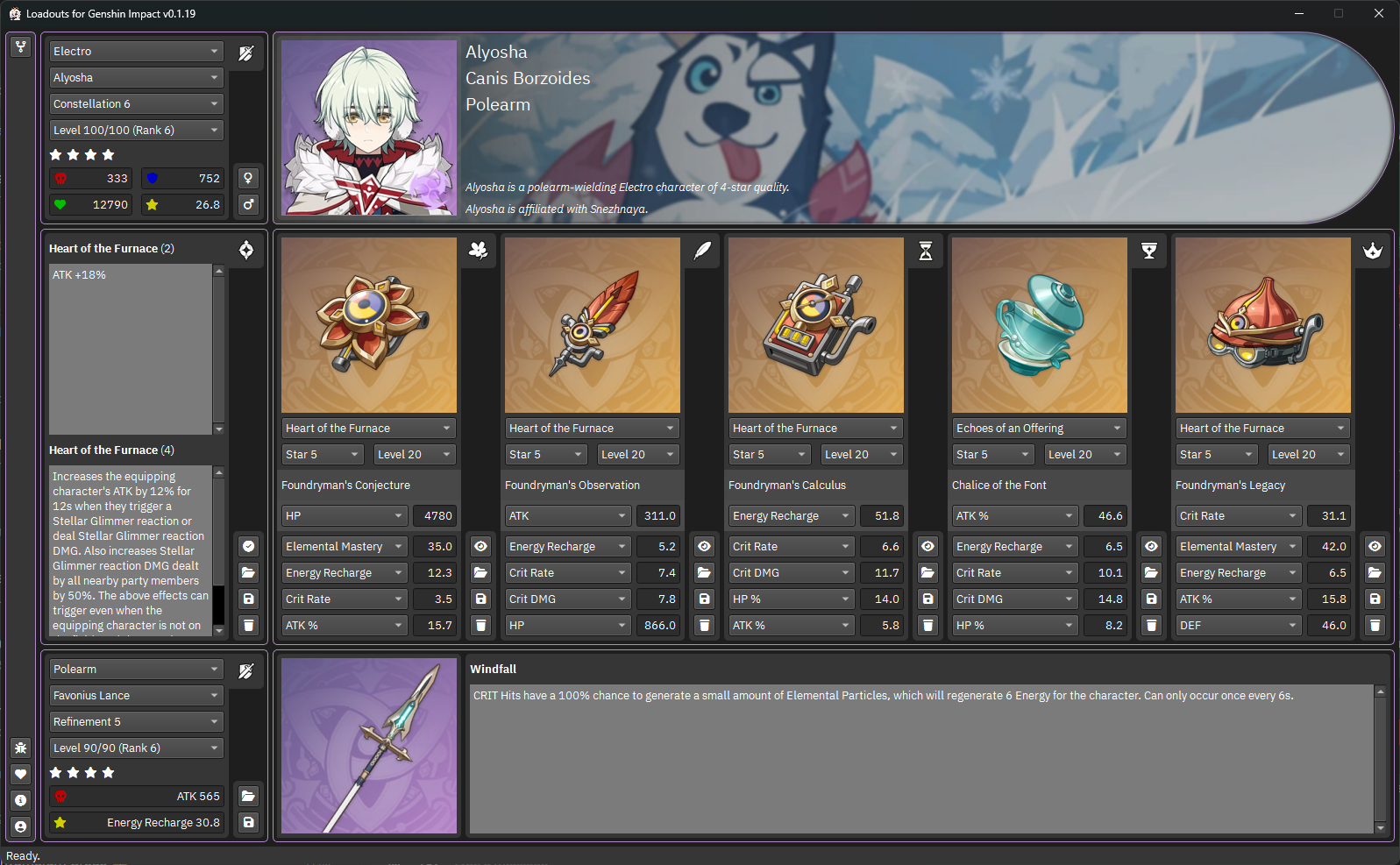This screenshot has width=1400, height=865.
Task: Click the Energy Recharge 30.8 weapon stat
Action: (137, 823)
